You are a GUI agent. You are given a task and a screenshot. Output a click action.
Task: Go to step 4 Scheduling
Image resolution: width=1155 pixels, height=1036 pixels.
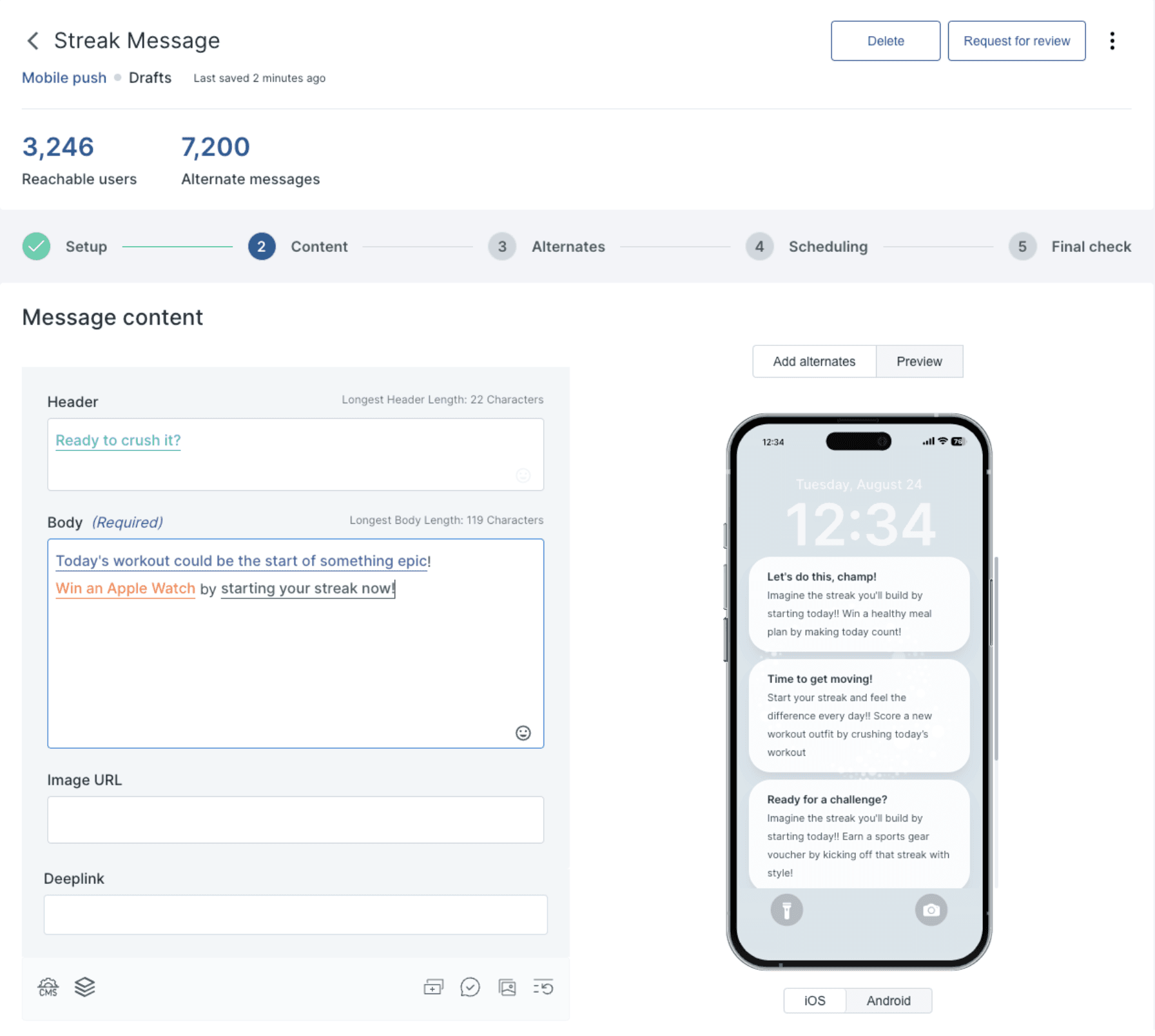[806, 246]
